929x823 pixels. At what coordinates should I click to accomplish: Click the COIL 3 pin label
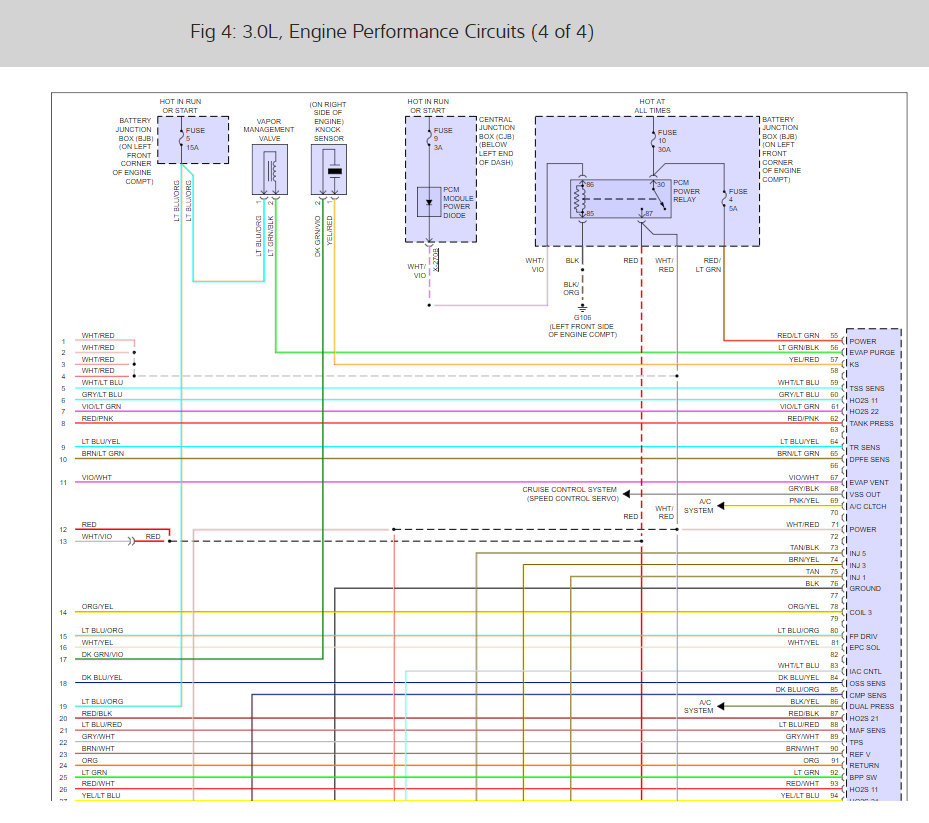861,612
